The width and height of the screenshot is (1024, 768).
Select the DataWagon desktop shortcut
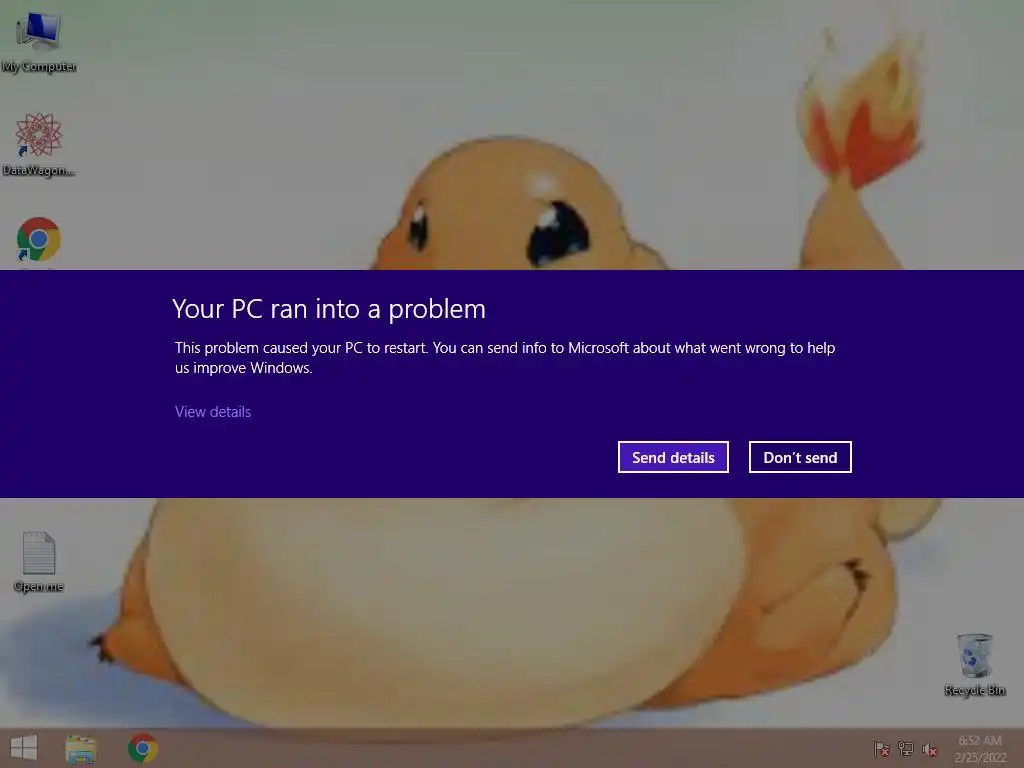point(39,144)
